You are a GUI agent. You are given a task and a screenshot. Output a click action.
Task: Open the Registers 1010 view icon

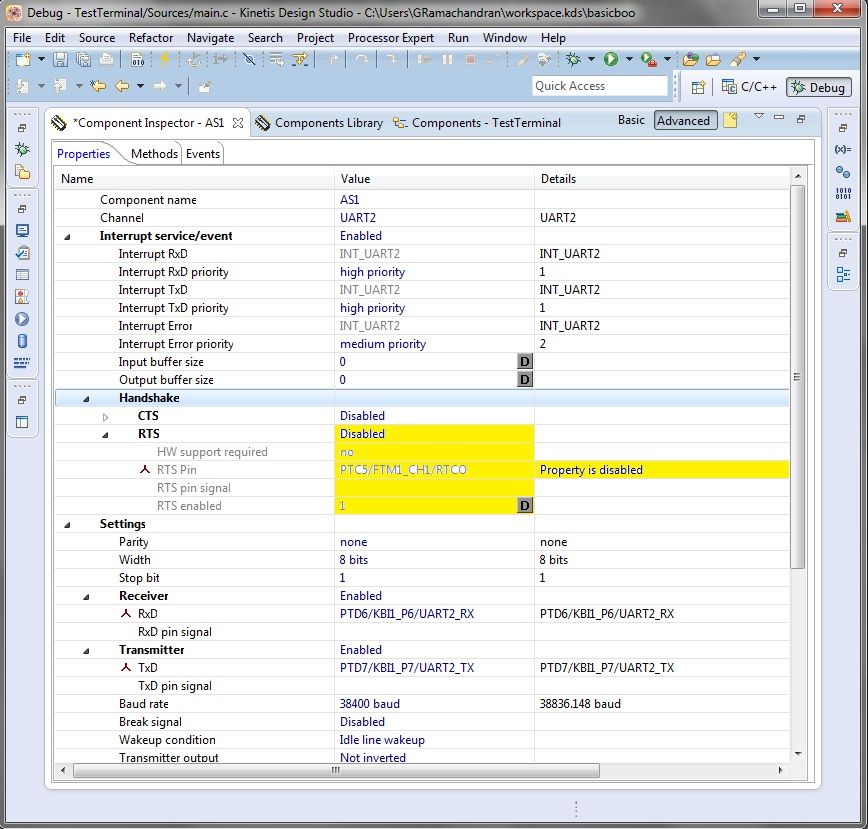(x=843, y=194)
